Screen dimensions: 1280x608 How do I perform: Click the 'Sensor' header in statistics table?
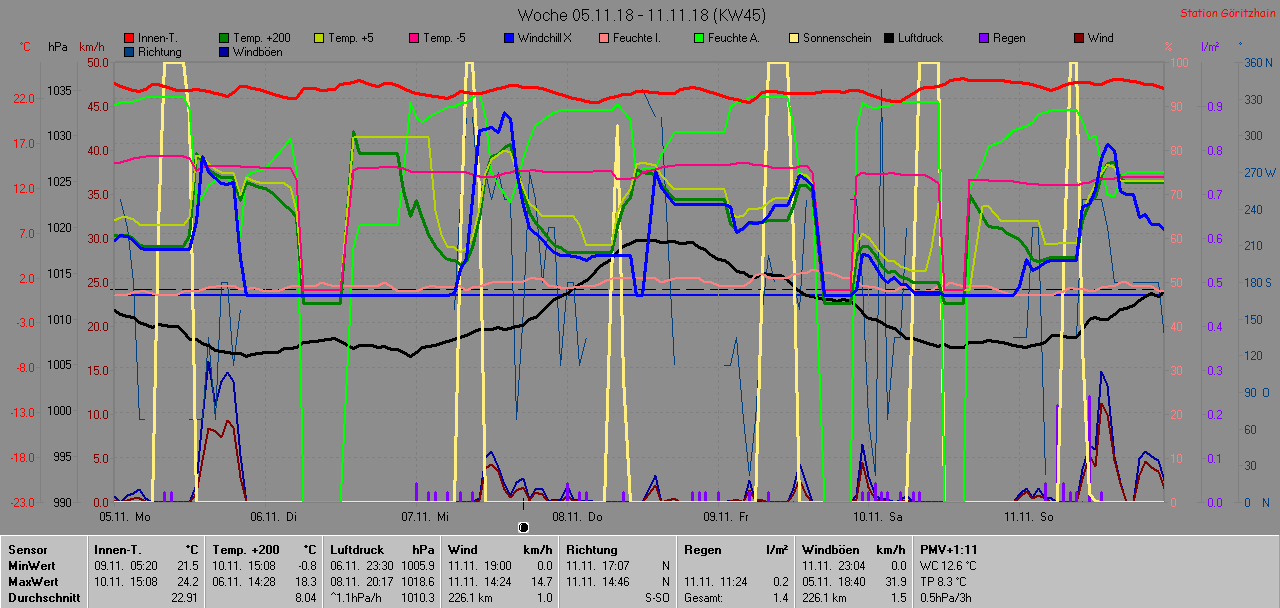(x=27, y=550)
